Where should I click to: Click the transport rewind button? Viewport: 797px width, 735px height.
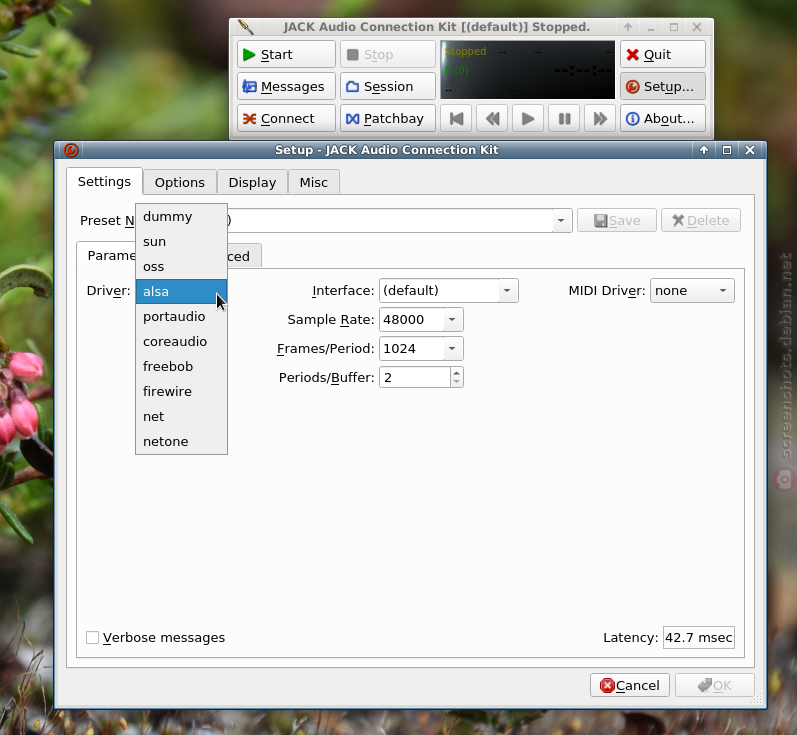click(492, 118)
